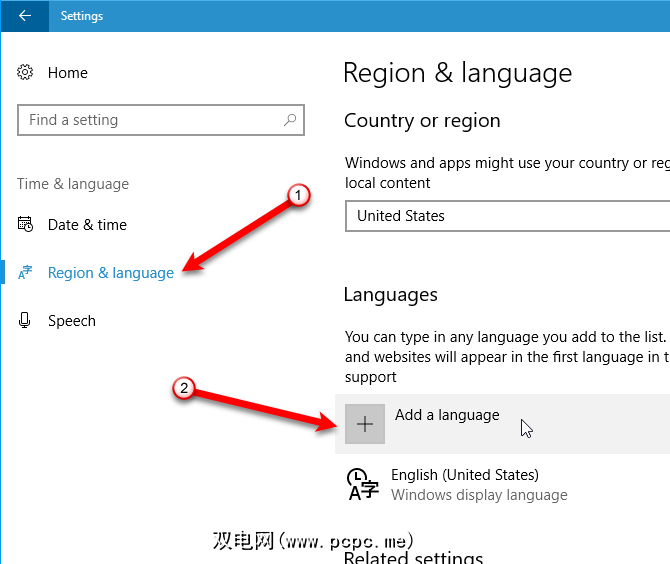Viewport: 670px width, 564px height.
Task: Select English (United States) language entry
Action: point(465,475)
